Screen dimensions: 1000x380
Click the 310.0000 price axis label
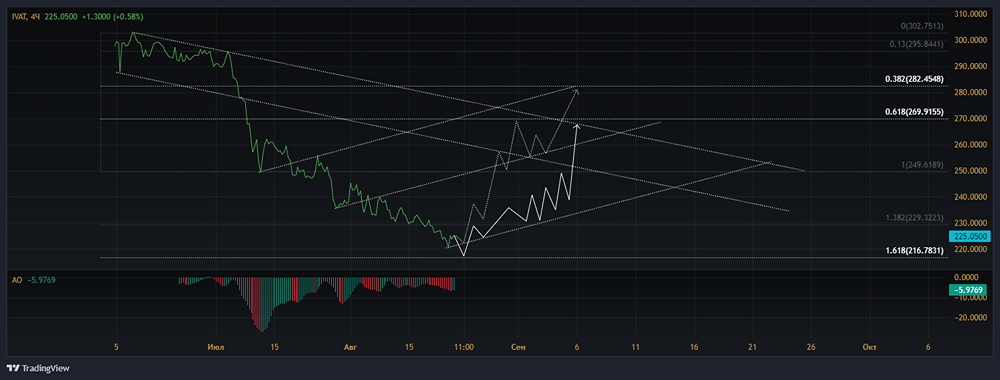point(970,13)
